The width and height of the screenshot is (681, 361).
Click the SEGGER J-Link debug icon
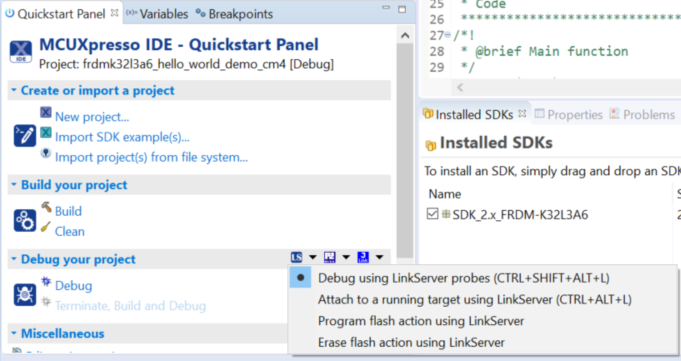pyautogui.click(x=363, y=257)
